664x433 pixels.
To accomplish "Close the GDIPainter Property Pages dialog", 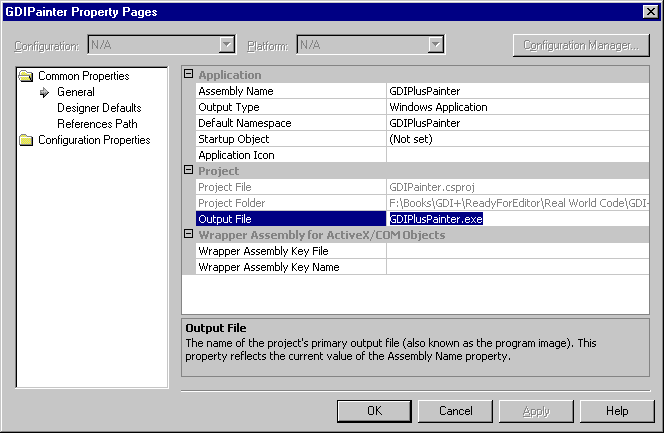I will pyautogui.click(x=650, y=11).
